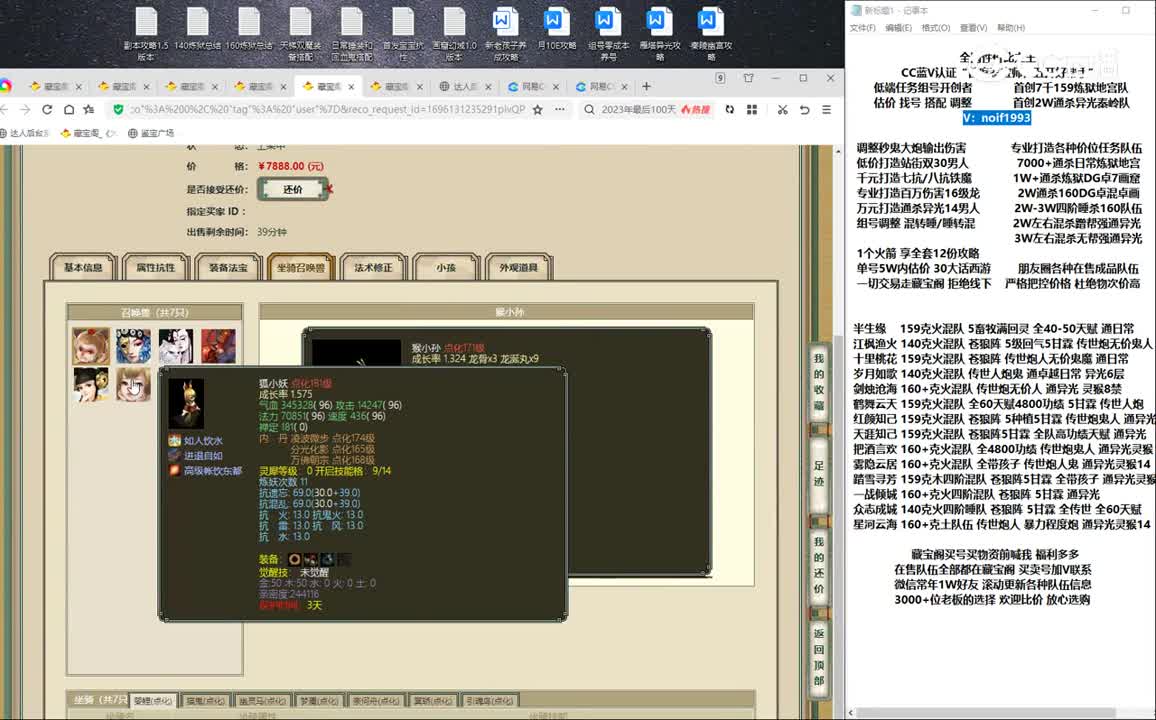The width and height of the screenshot is (1156, 720).
Task: Click highlighted text V: noif1993 in Notepad
Action: pos(997,118)
